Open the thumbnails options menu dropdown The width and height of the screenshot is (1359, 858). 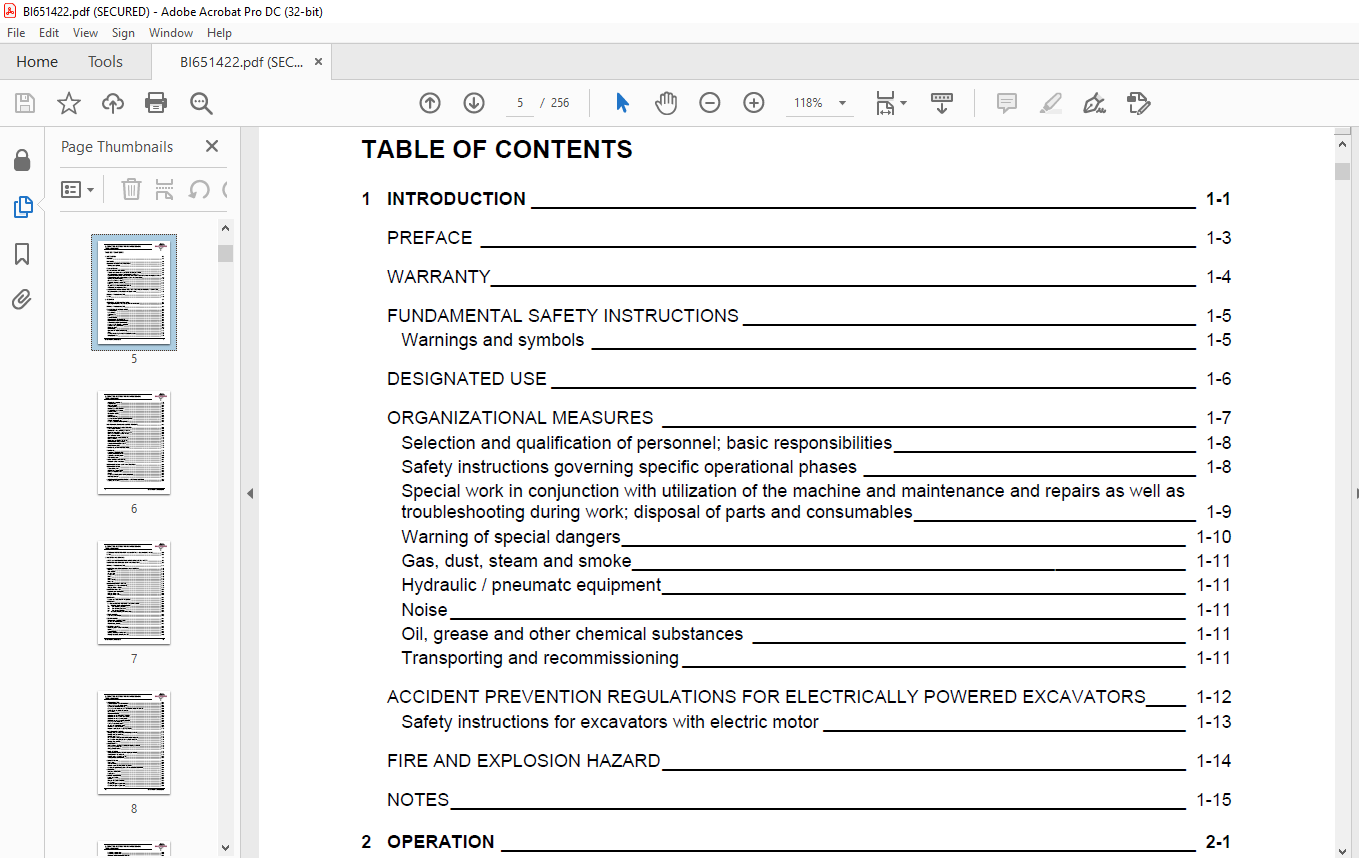(x=77, y=189)
